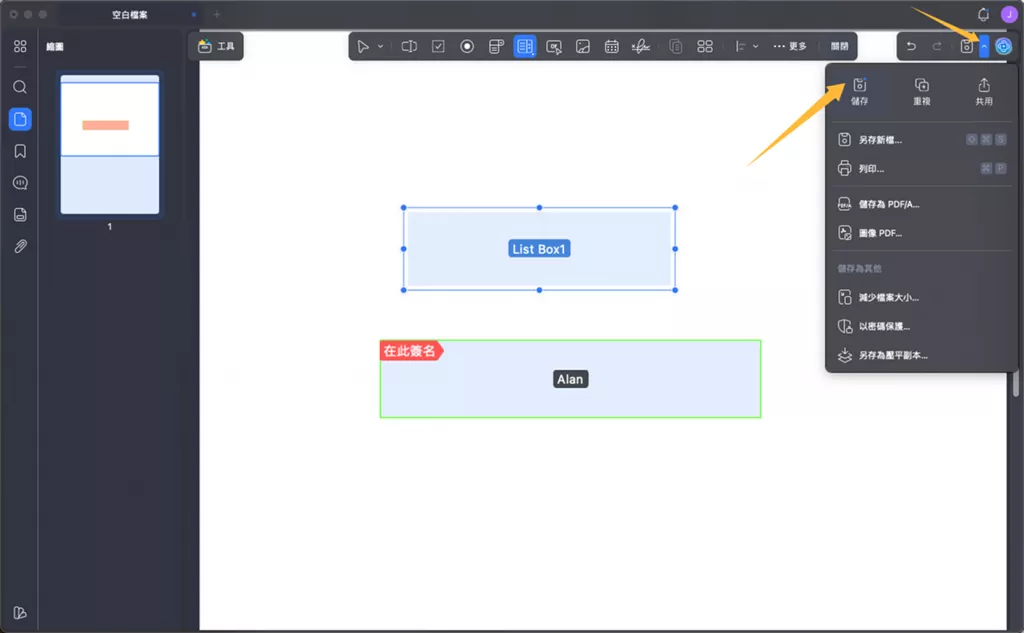Open the purple user account avatar
Viewport: 1024px width, 633px height.
pos(1009,14)
